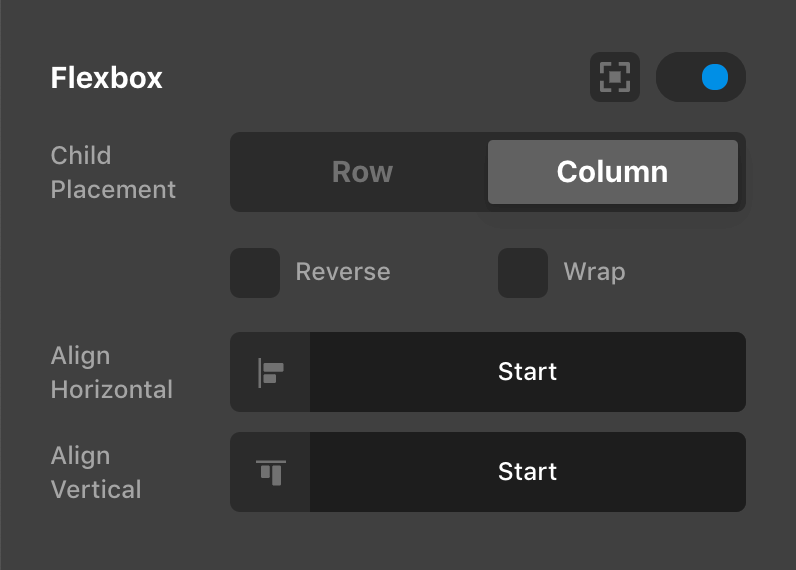Click the blue knob of the Flexbox switch

[715, 77]
